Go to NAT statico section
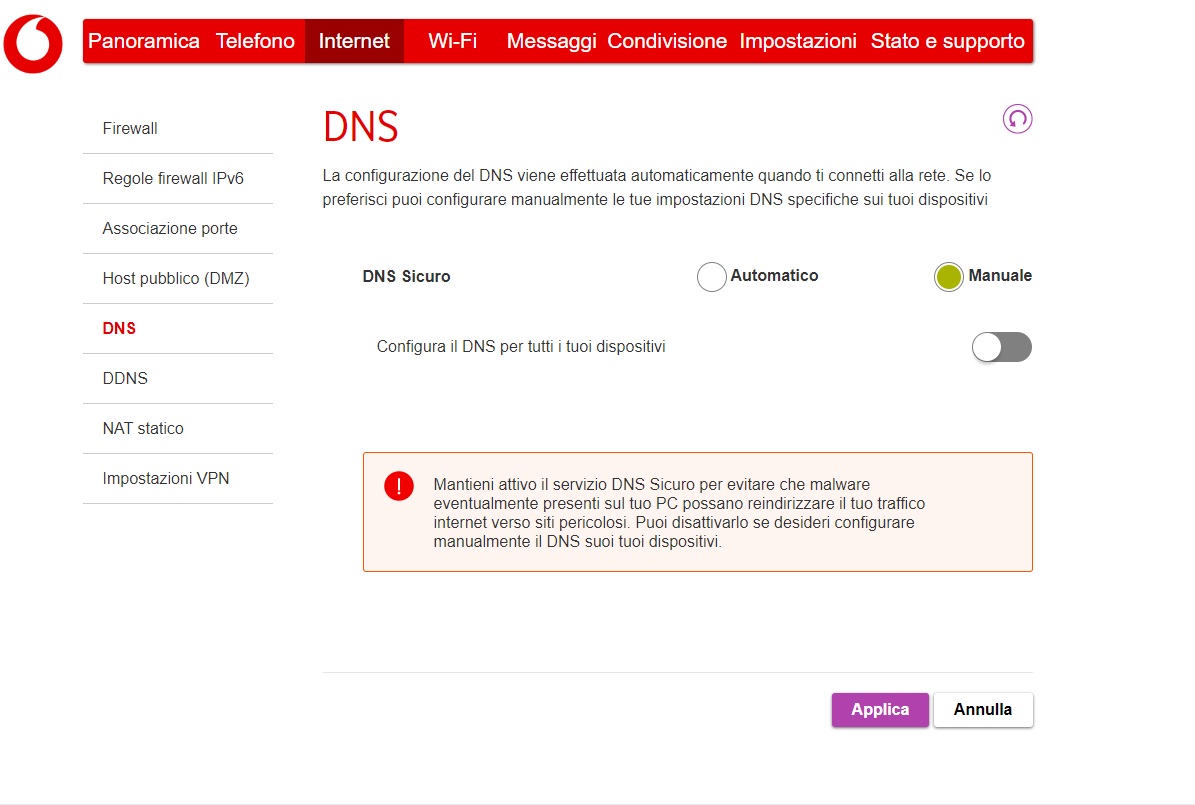The width and height of the screenshot is (1195, 805). pyautogui.click(x=178, y=428)
